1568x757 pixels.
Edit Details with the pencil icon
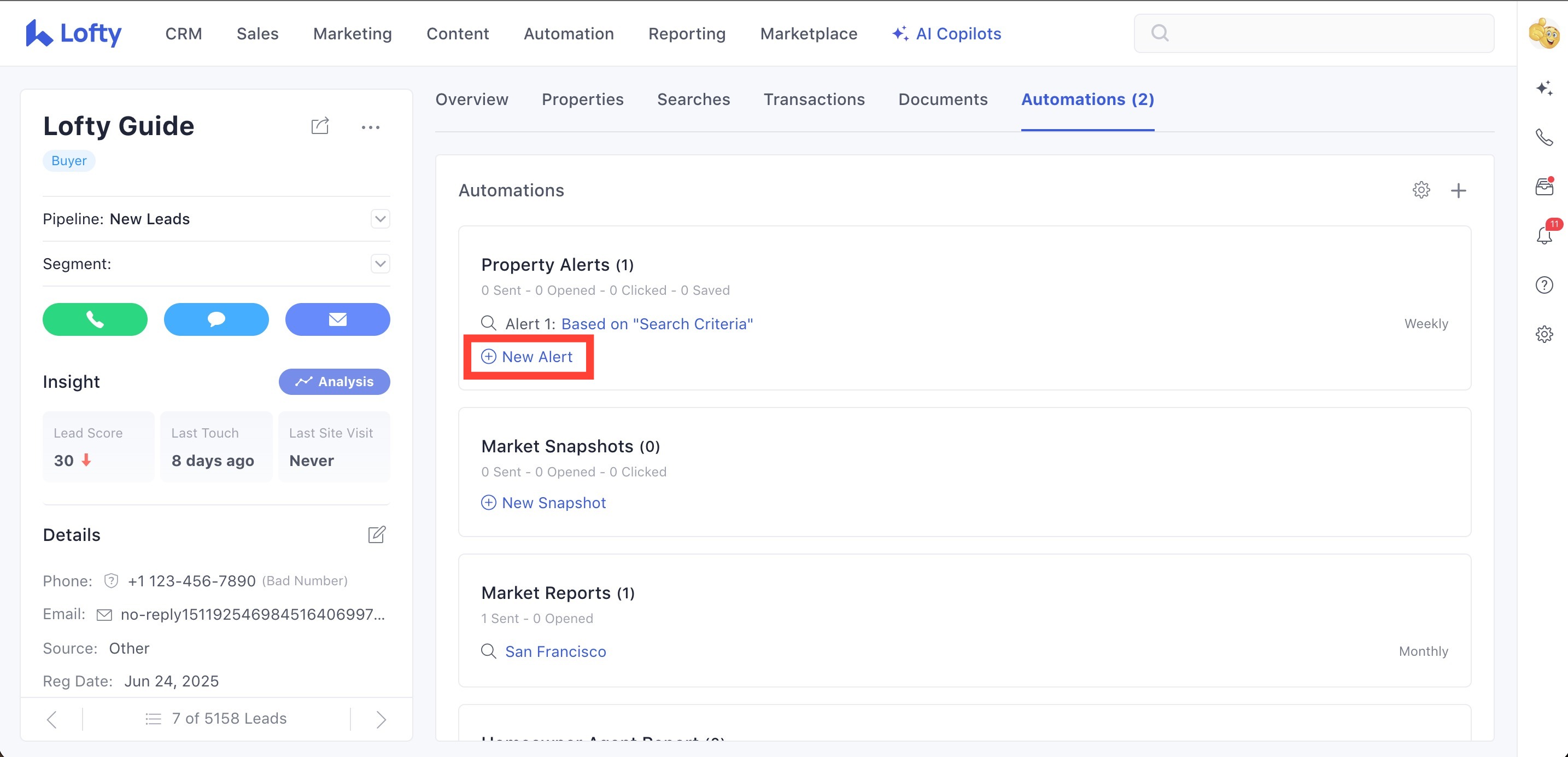click(x=377, y=535)
